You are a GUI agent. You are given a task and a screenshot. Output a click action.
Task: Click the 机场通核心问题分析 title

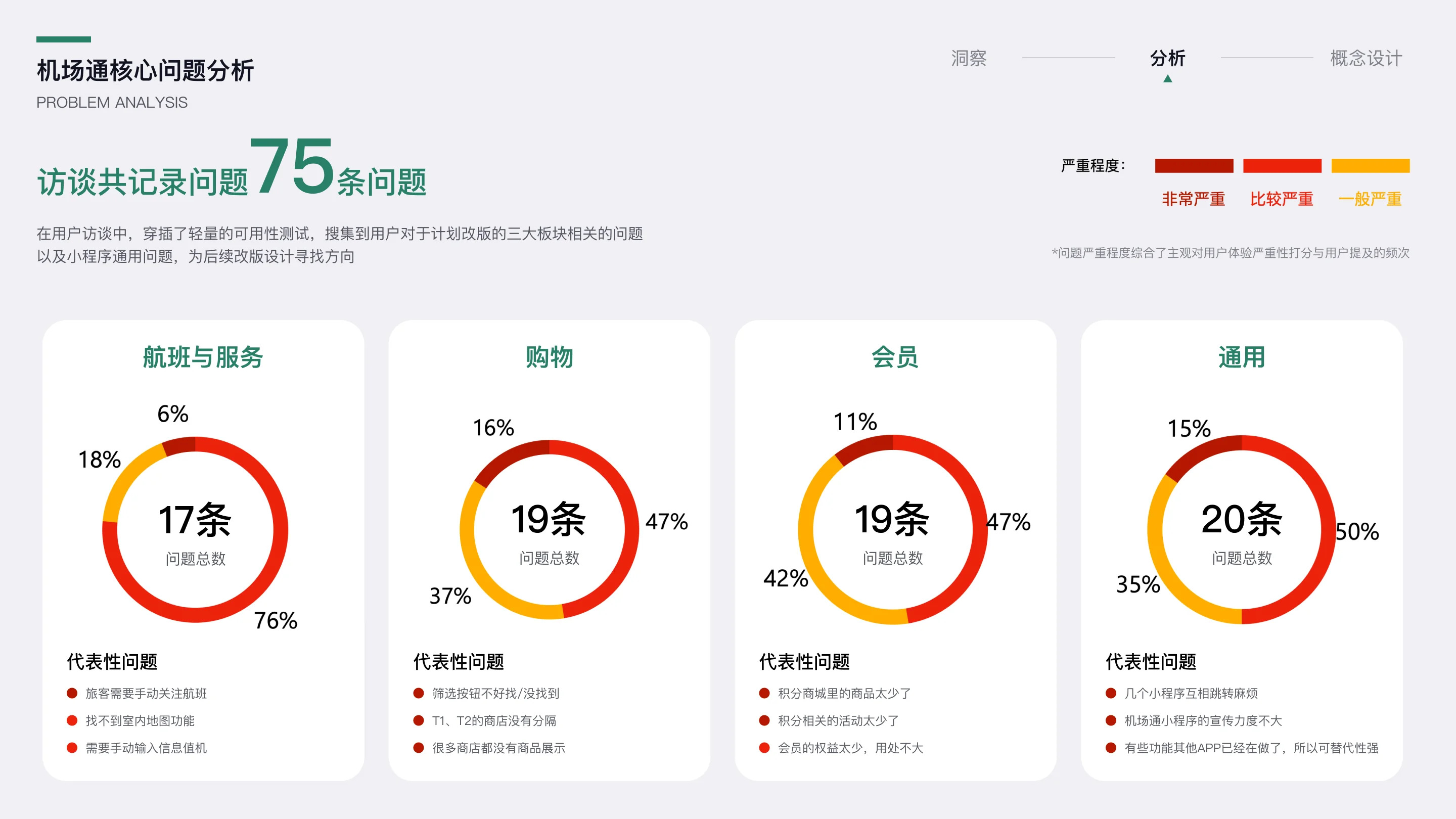click(x=145, y=71)
